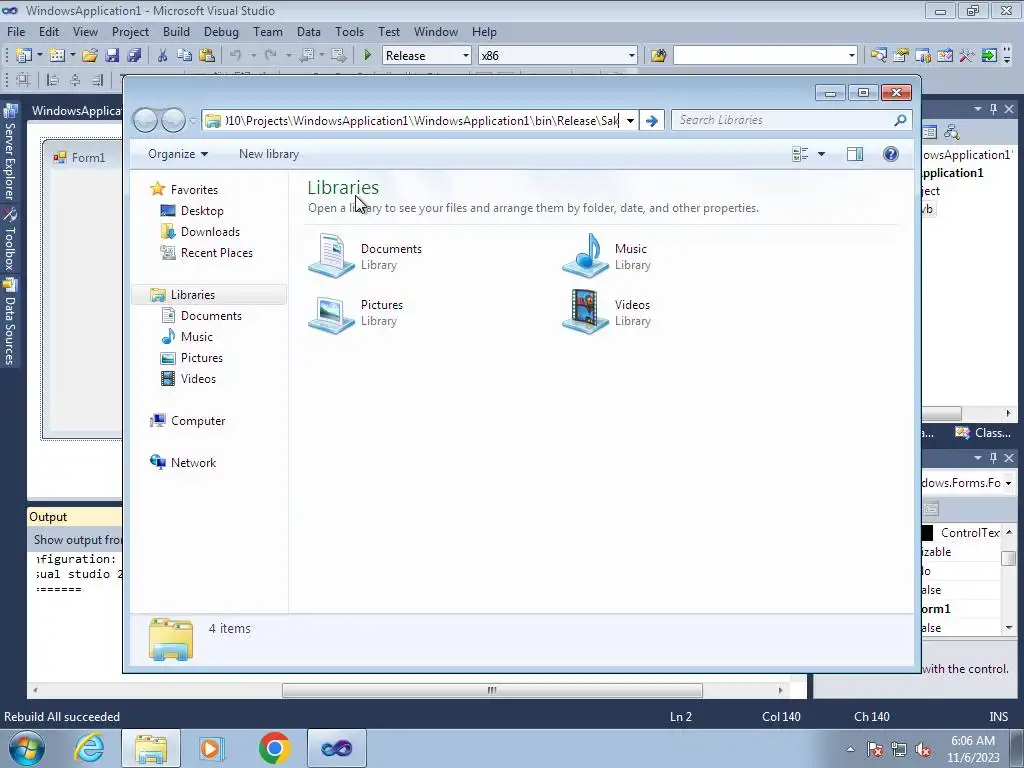Open the Find combo box dropdown arrow

(x=852, y=56)
